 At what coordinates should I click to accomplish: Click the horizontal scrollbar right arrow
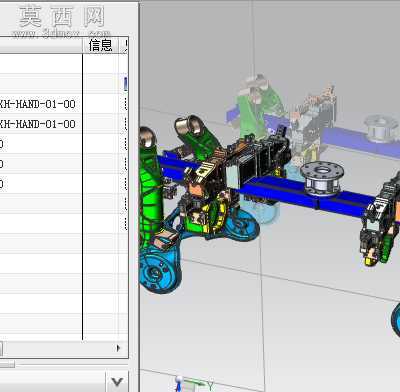click(118, 348)
